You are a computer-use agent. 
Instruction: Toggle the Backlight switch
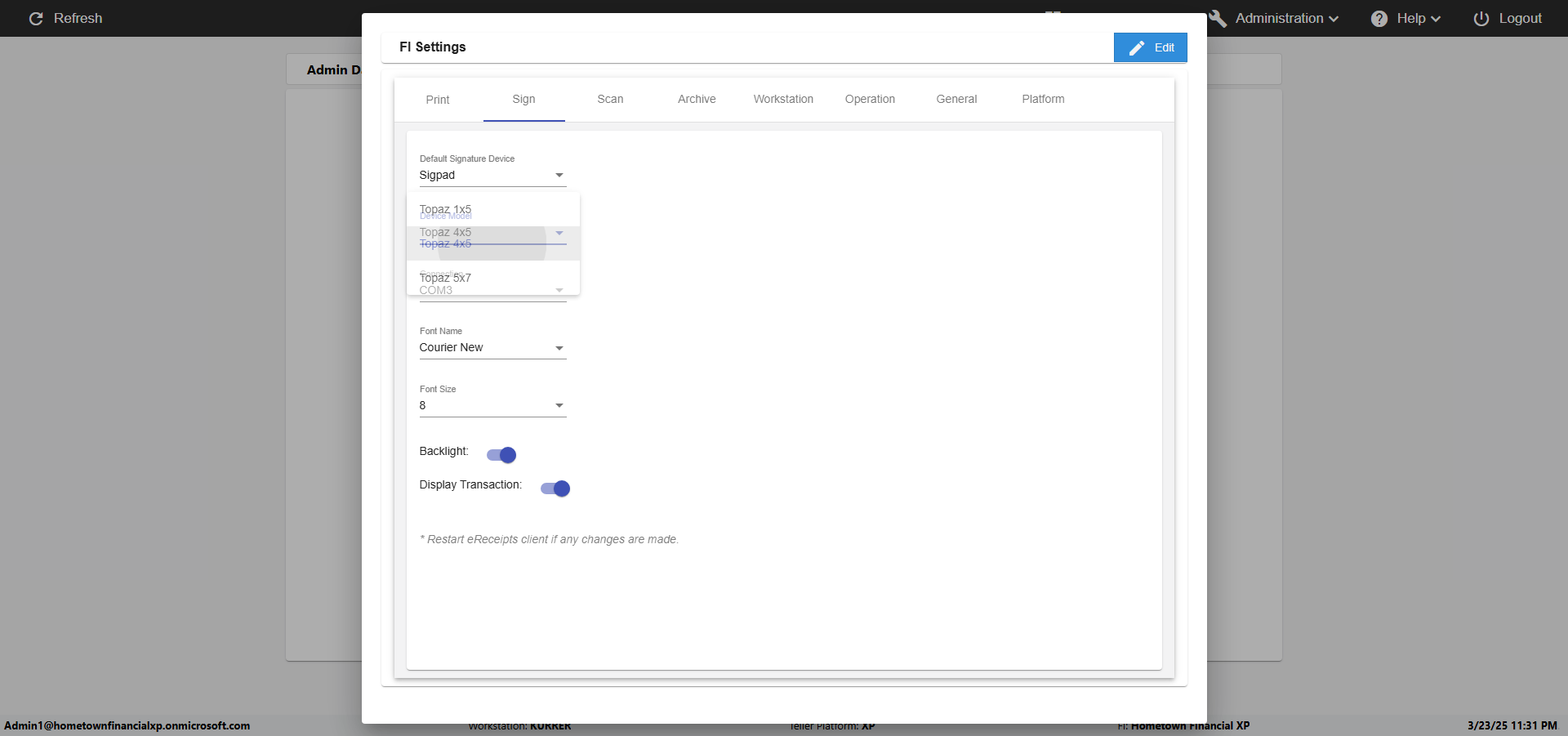(x=501, y=455)
